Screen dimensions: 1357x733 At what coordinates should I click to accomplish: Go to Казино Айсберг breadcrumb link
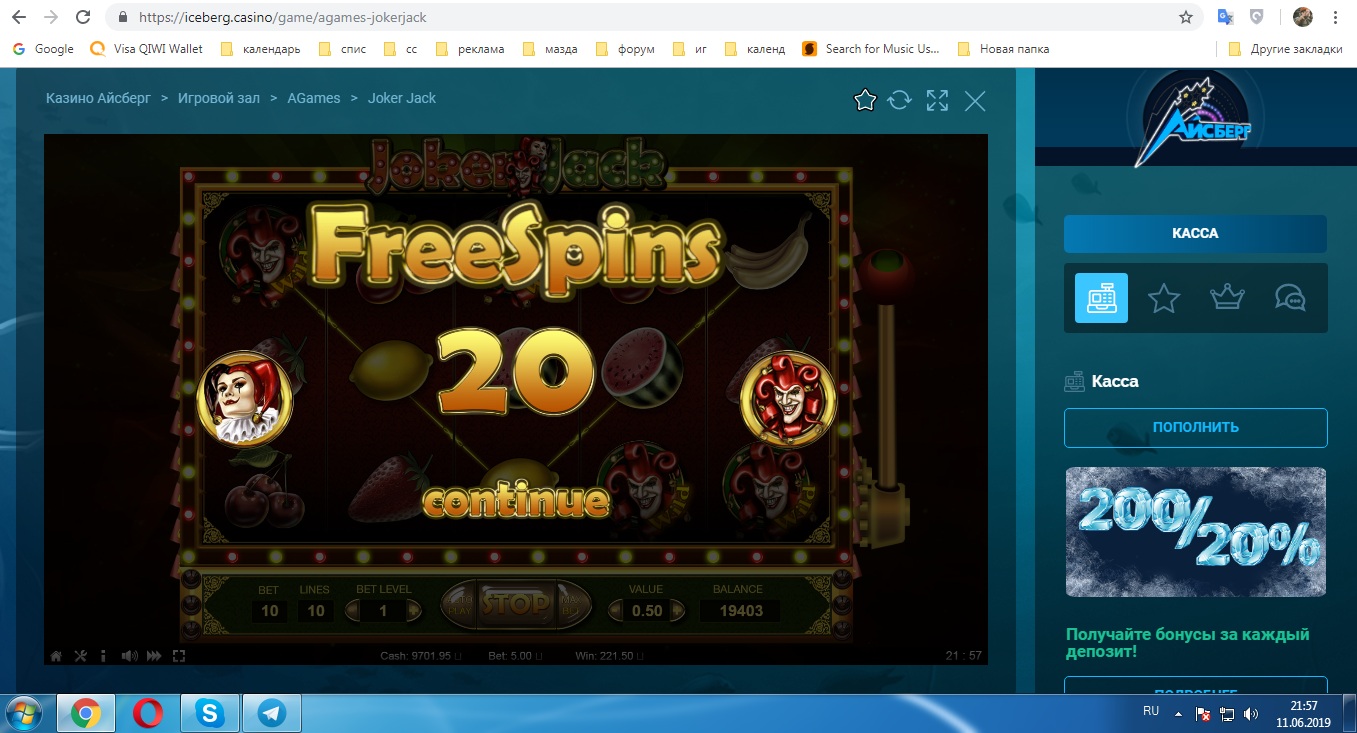click(x=98, y=98)
